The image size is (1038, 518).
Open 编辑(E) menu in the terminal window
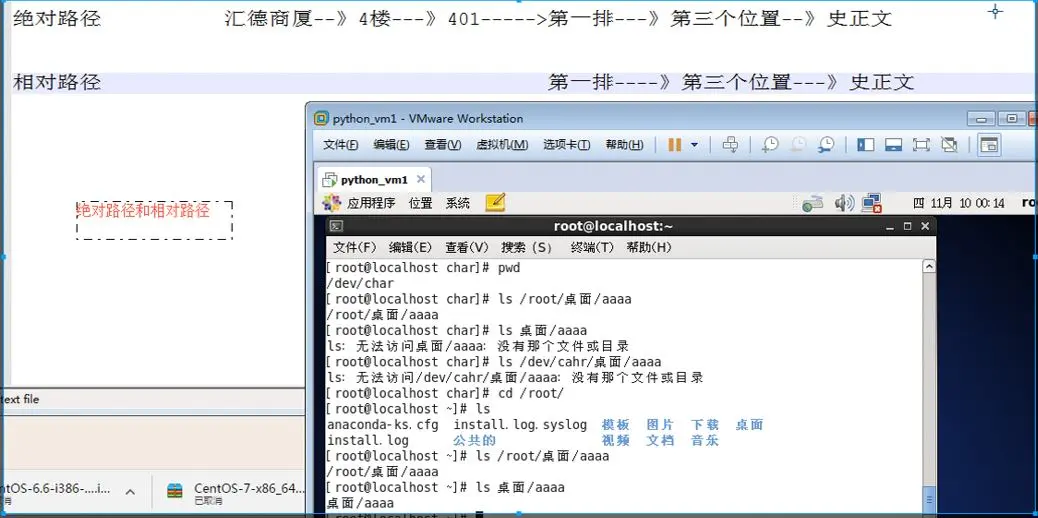point(410,247)
